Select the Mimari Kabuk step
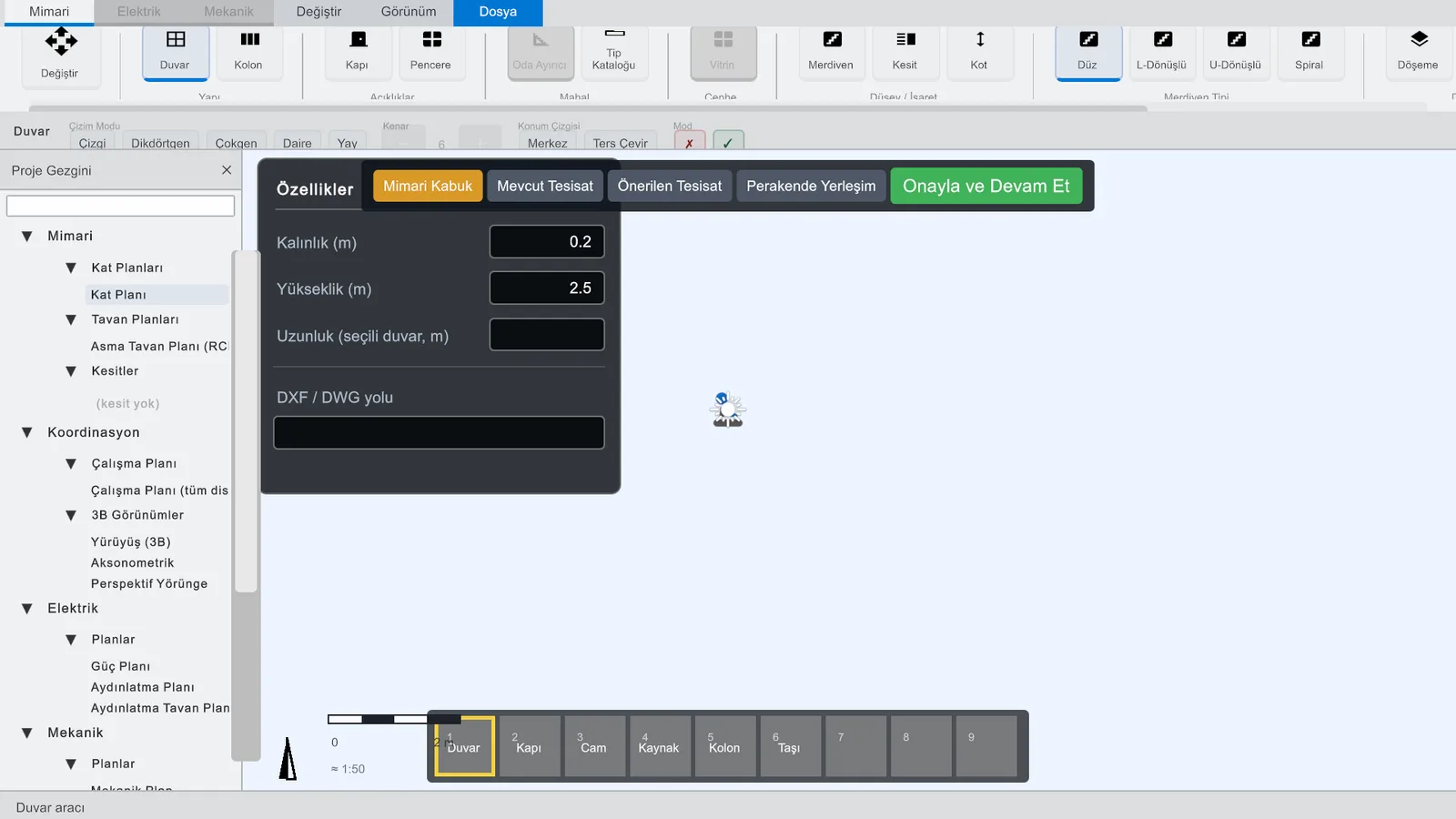This screenshot has width=1456, height=819. click(428, 186)
